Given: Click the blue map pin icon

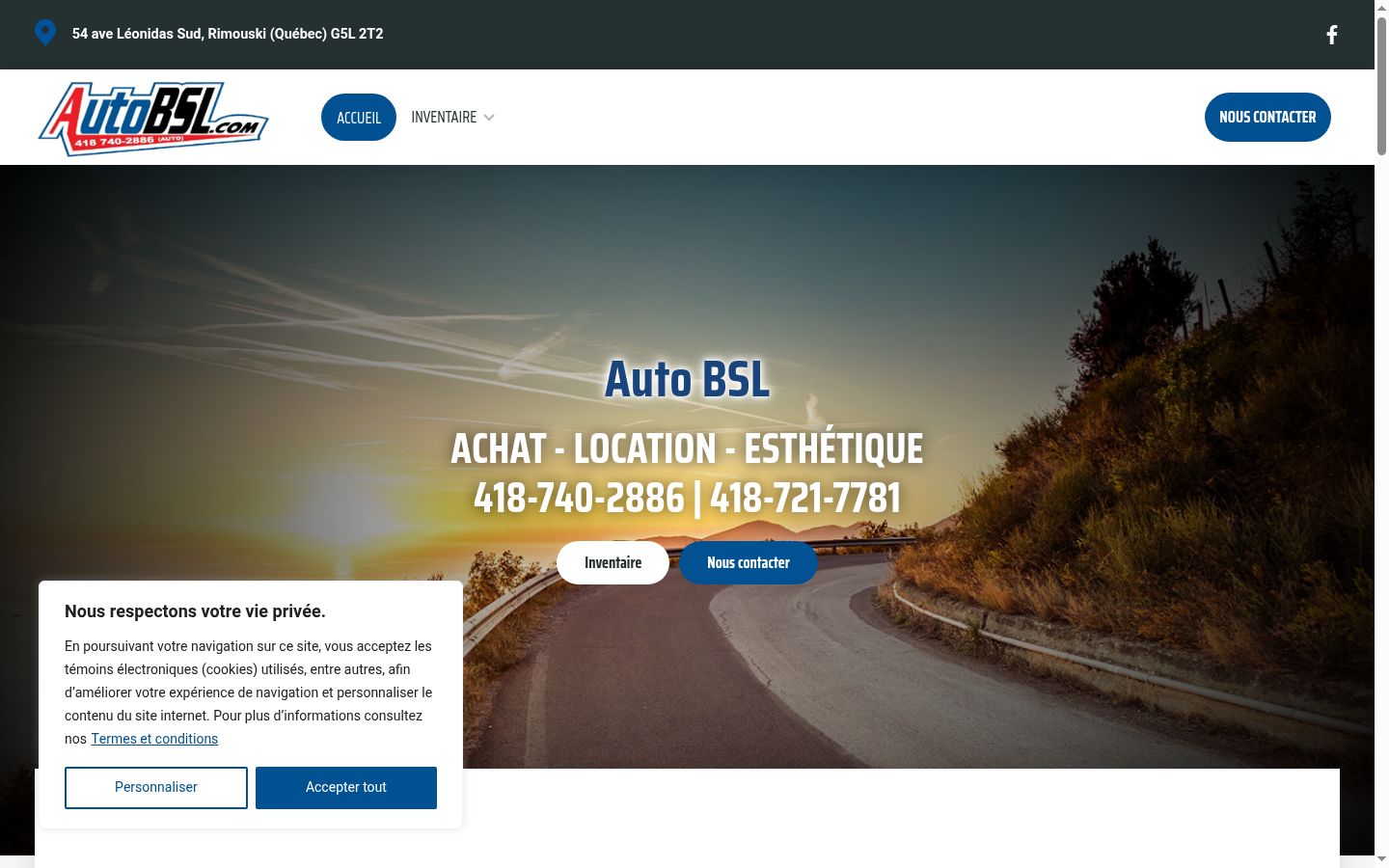Looking at the screenshot, I should tap(45, 33).
